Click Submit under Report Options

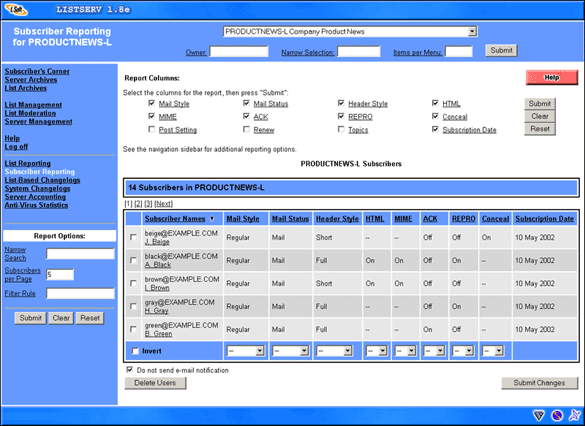(x=30, y=318)
